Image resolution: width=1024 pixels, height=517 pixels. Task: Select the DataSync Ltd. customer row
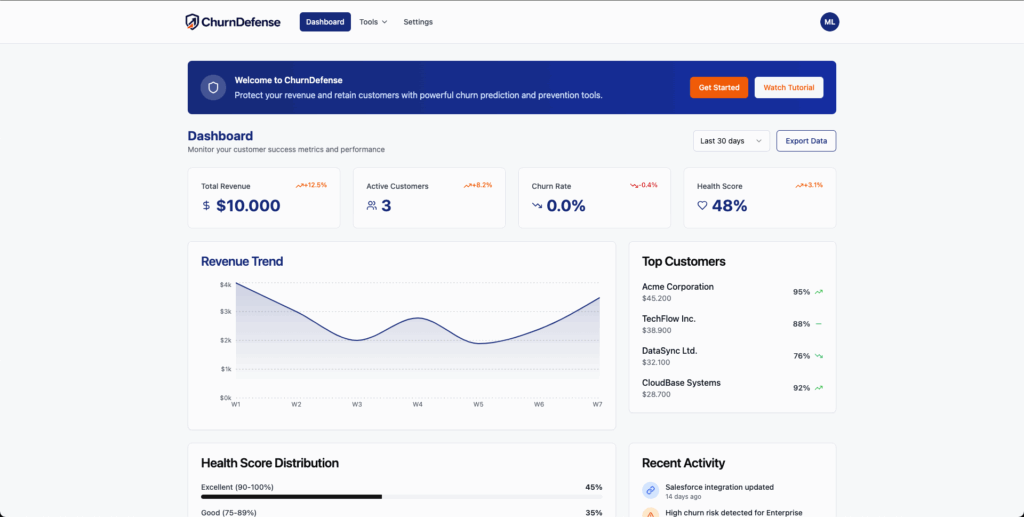[732, 356]
